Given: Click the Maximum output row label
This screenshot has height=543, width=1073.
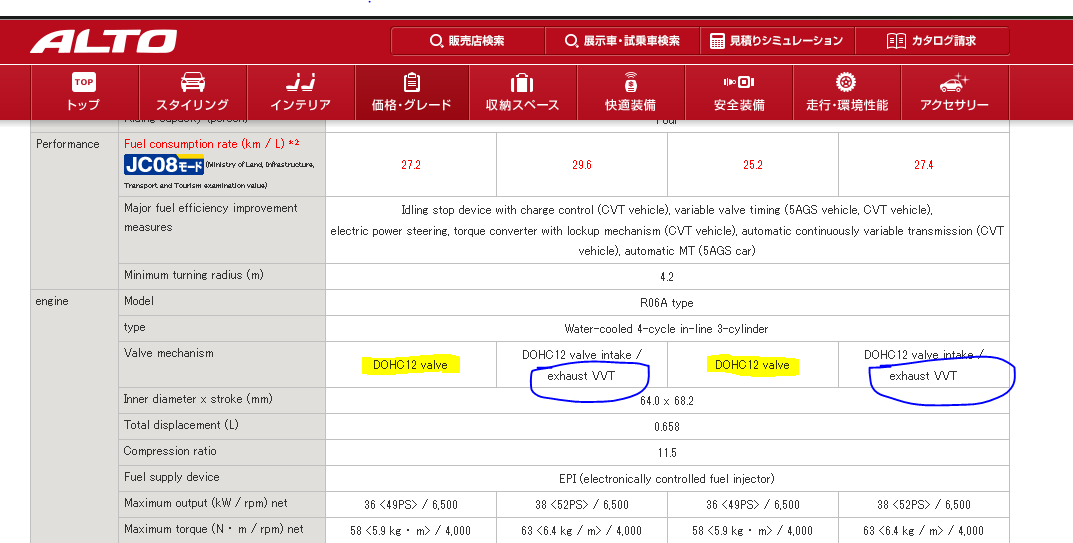Looking at the screenshot, I should pos(206,503).
